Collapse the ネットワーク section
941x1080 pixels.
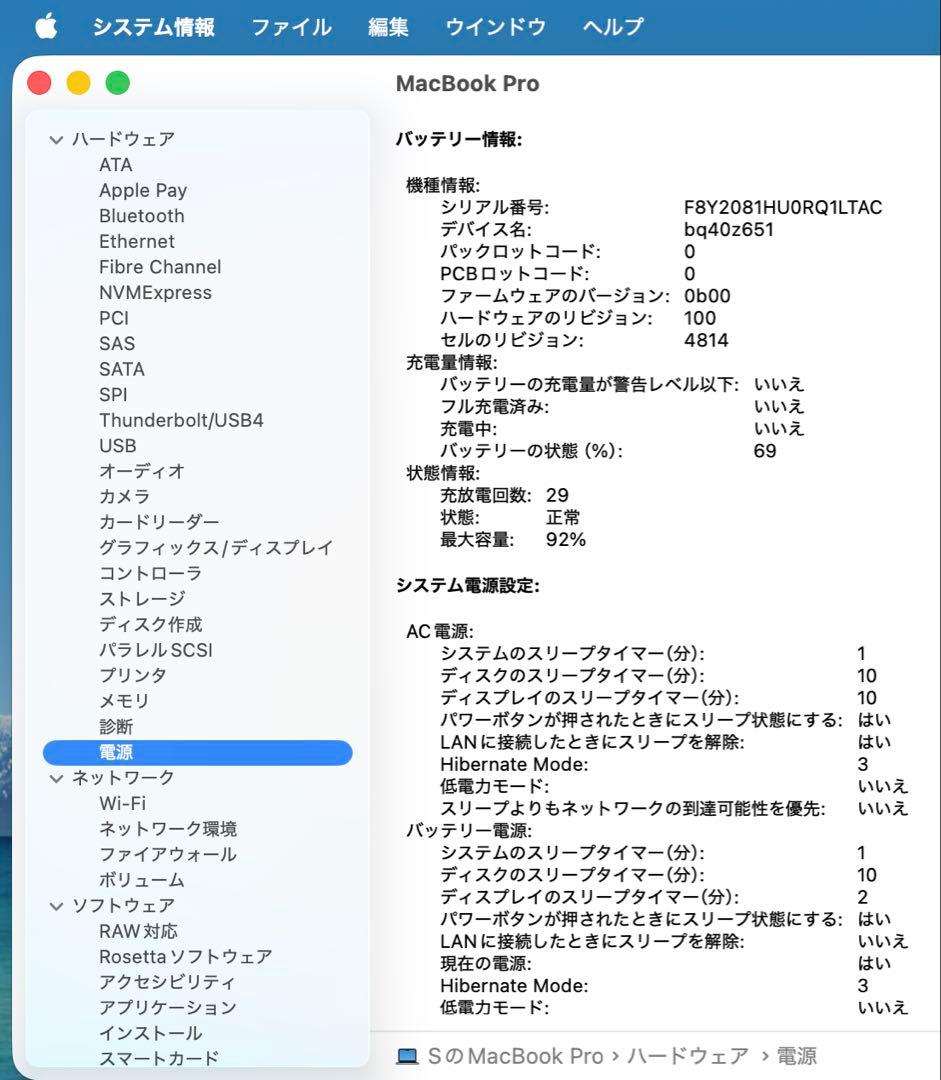coord(57,777)
